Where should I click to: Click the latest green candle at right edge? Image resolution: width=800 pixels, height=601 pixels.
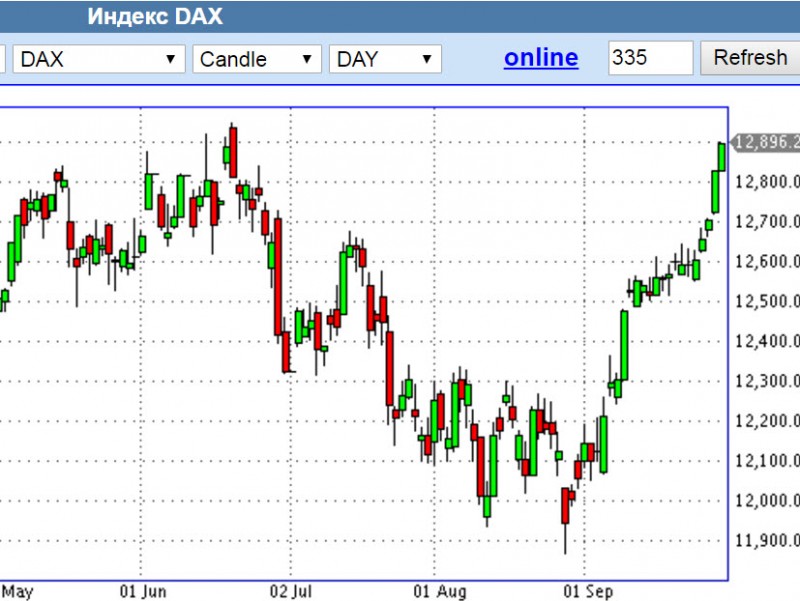tap(722, 156)
